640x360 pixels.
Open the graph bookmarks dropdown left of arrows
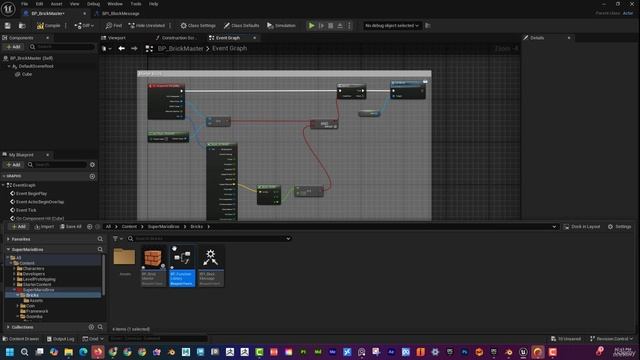107,49
